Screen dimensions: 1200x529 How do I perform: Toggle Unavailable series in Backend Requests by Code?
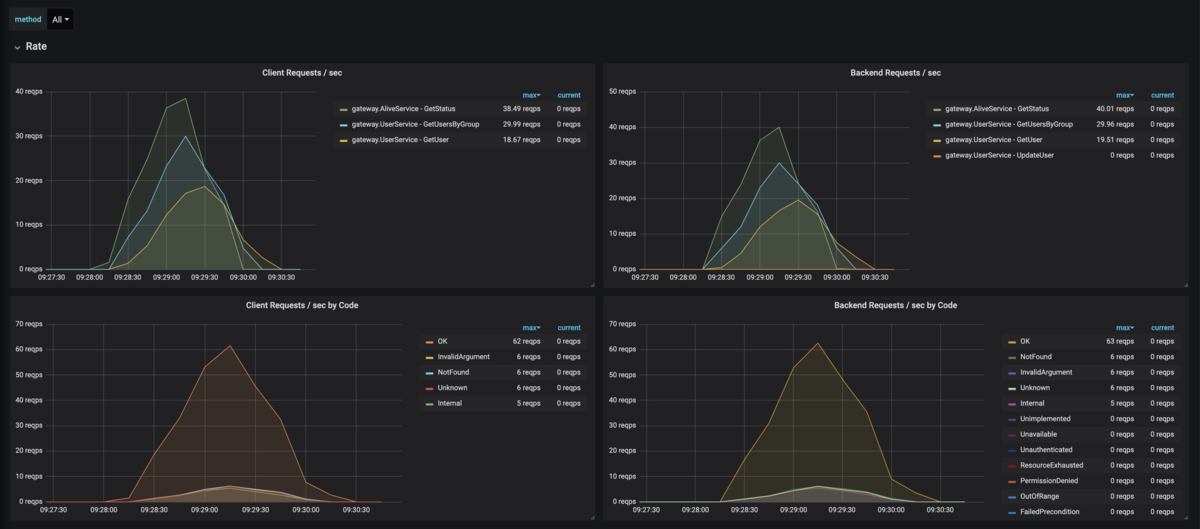point(1038,434)
